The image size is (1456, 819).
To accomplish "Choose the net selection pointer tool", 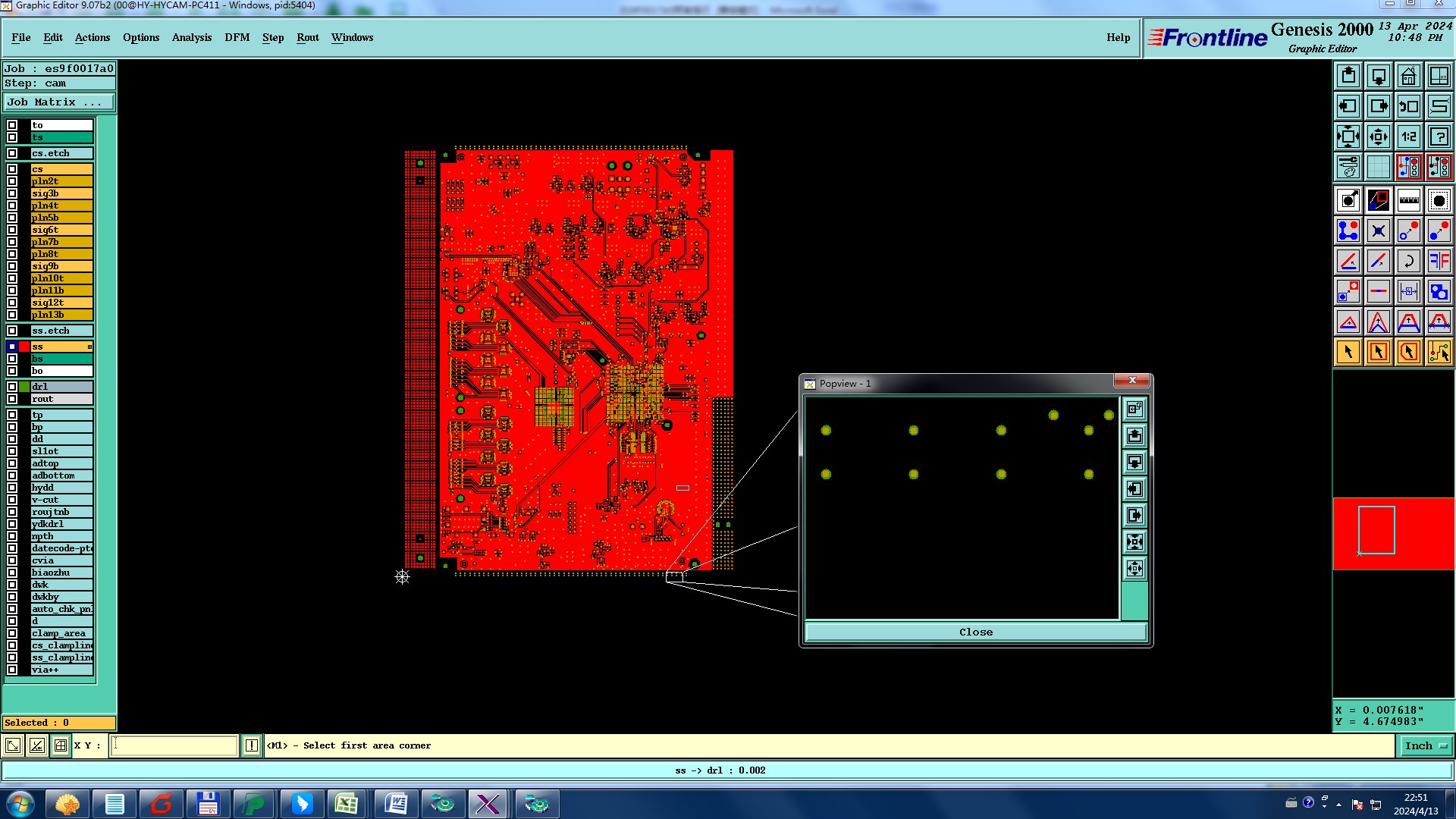I will (x=1439, y=352).
